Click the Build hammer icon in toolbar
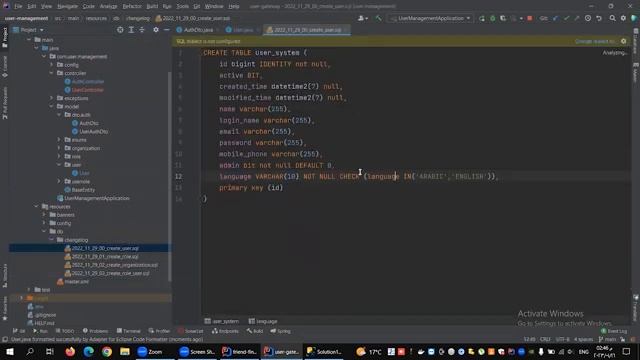The image size is (640, 360). click(x=378, y=18)
